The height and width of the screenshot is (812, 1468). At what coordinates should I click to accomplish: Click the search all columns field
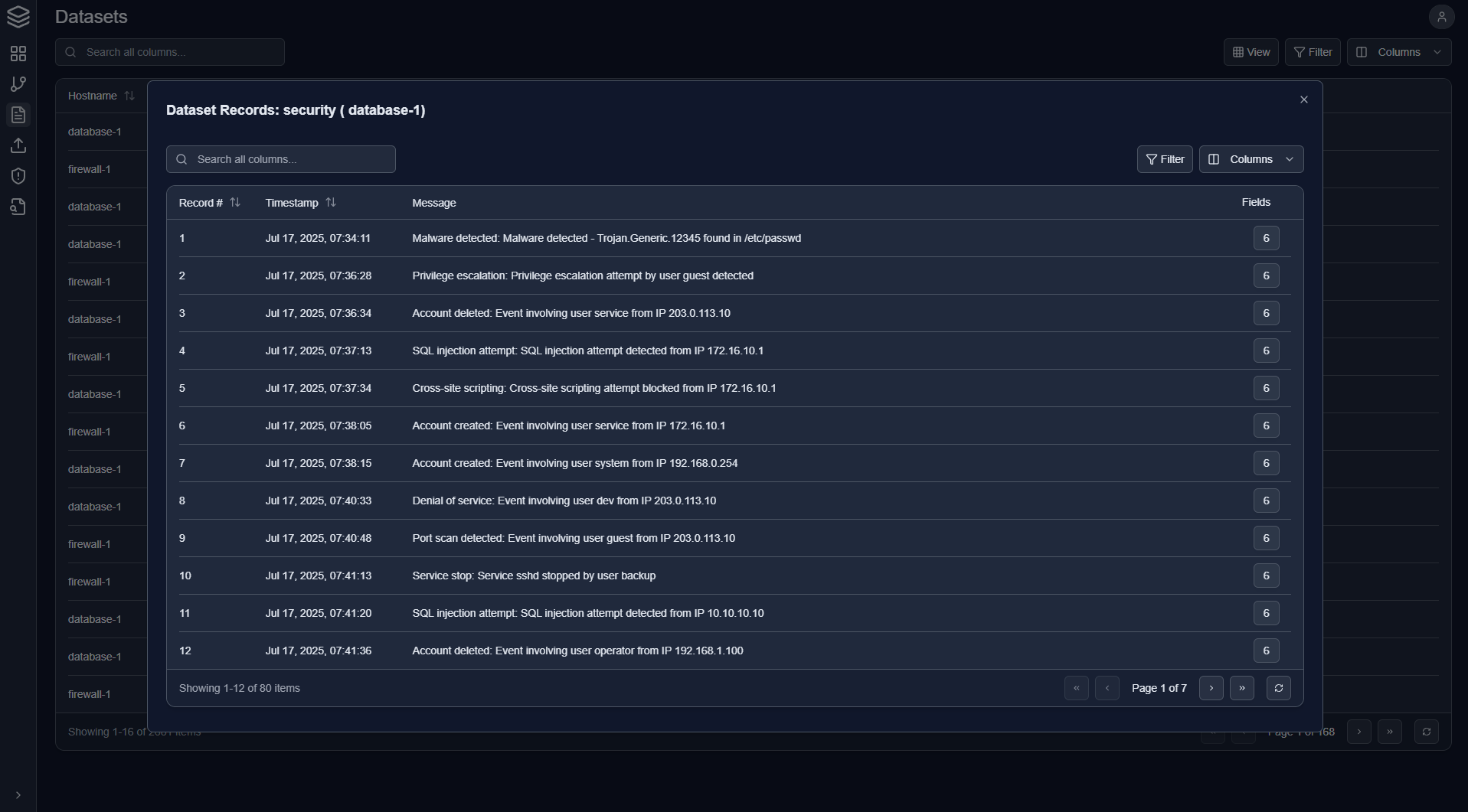[x=280, y=159]
